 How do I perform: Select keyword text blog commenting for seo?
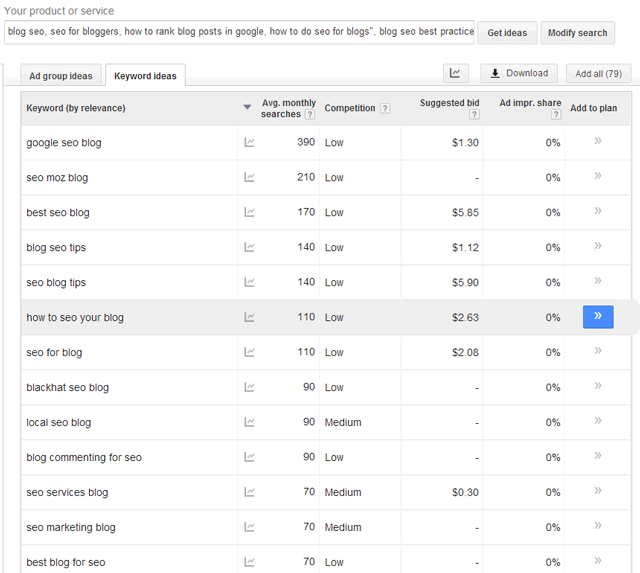(x=84, y=458)
